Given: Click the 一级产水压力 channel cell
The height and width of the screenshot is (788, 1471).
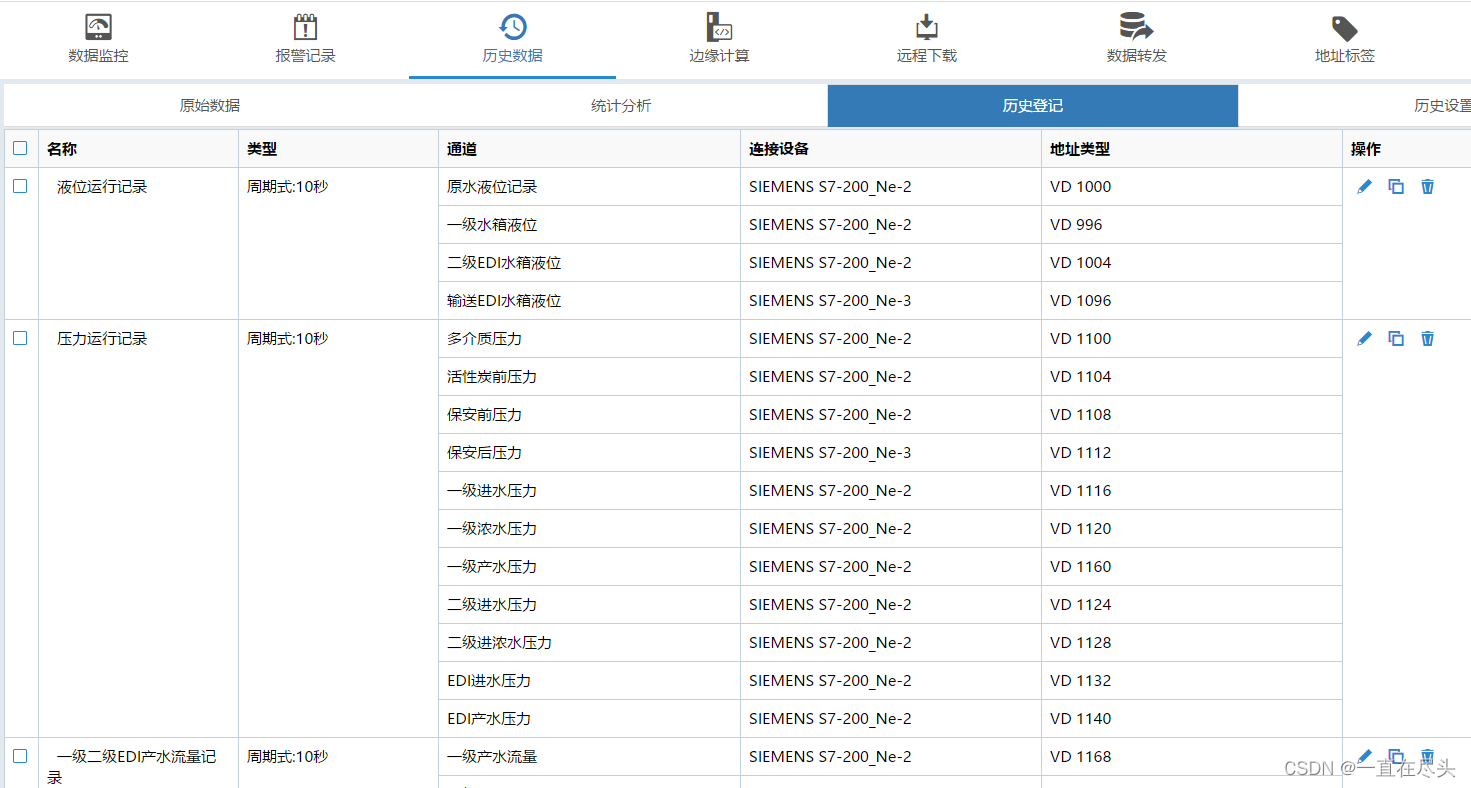Looking at the screenshot, I should coord(589,567).
